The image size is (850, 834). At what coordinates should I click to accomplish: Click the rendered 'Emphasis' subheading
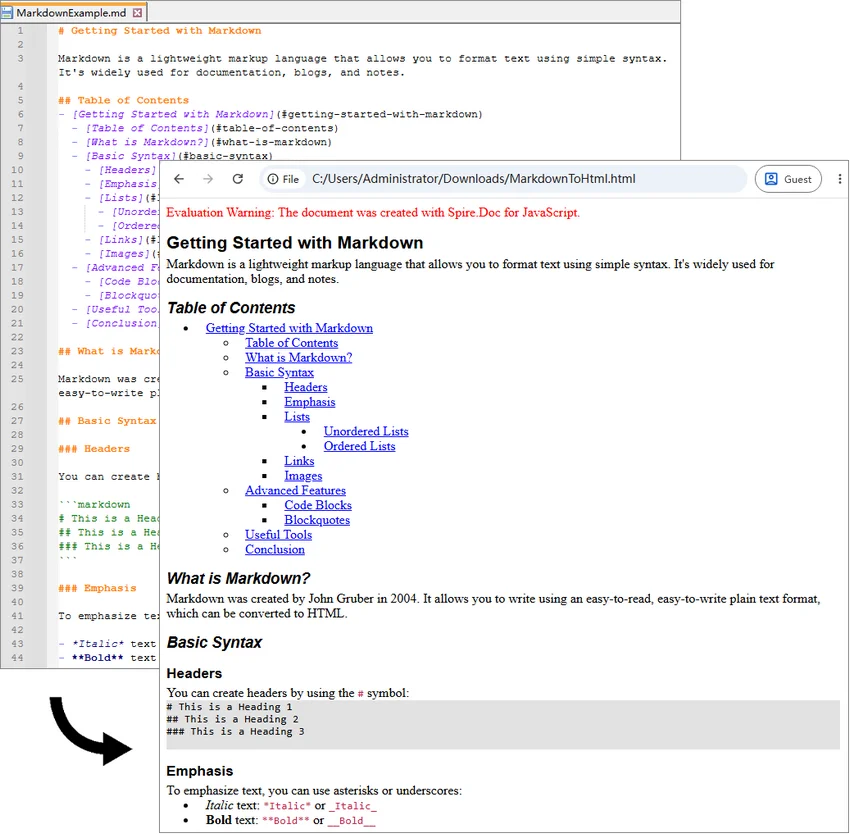tap(199, 771)
